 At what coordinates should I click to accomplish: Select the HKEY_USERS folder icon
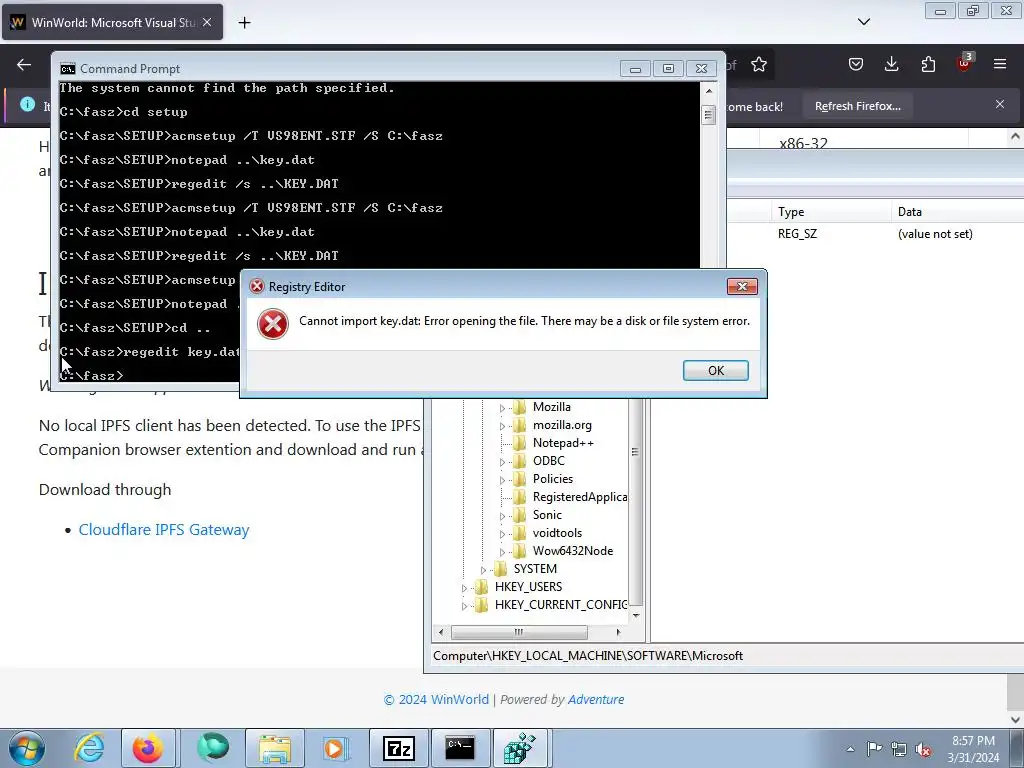[482, 586]
